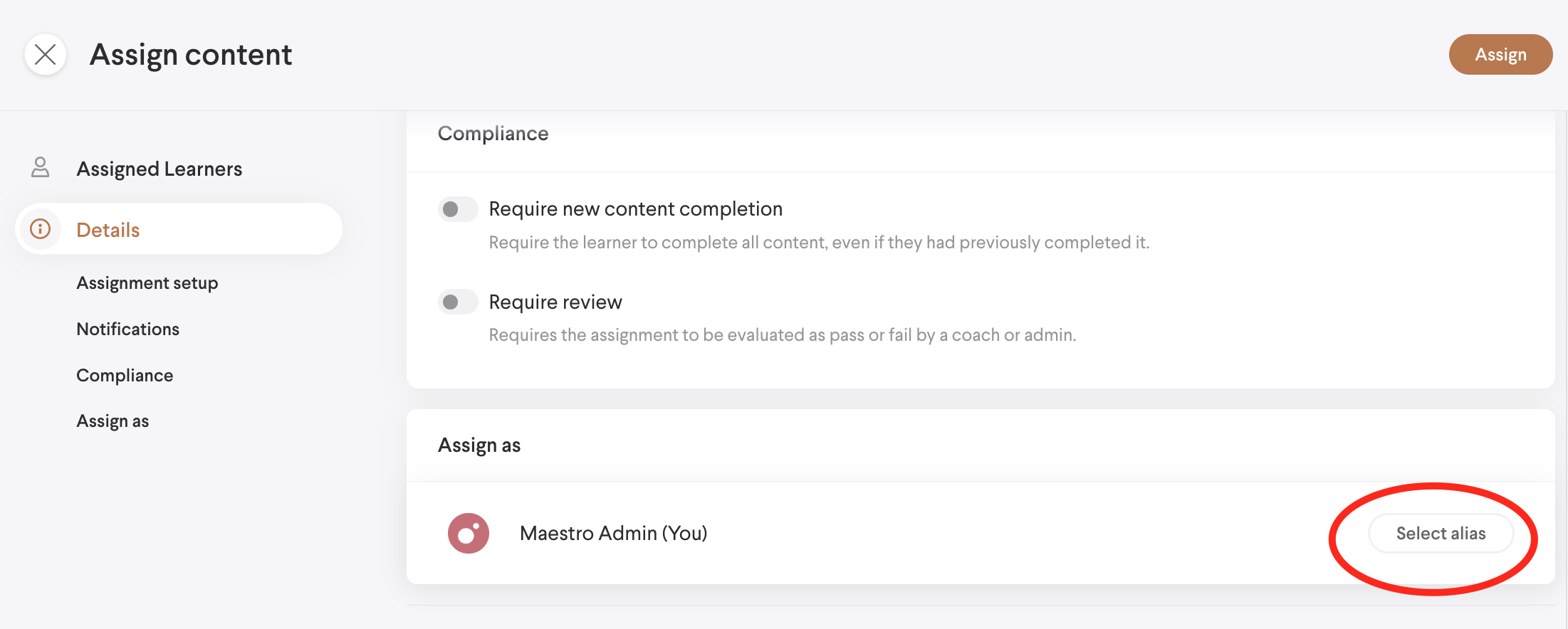
Task: Click the Assign as card heading
Action: tap(479, 445)
